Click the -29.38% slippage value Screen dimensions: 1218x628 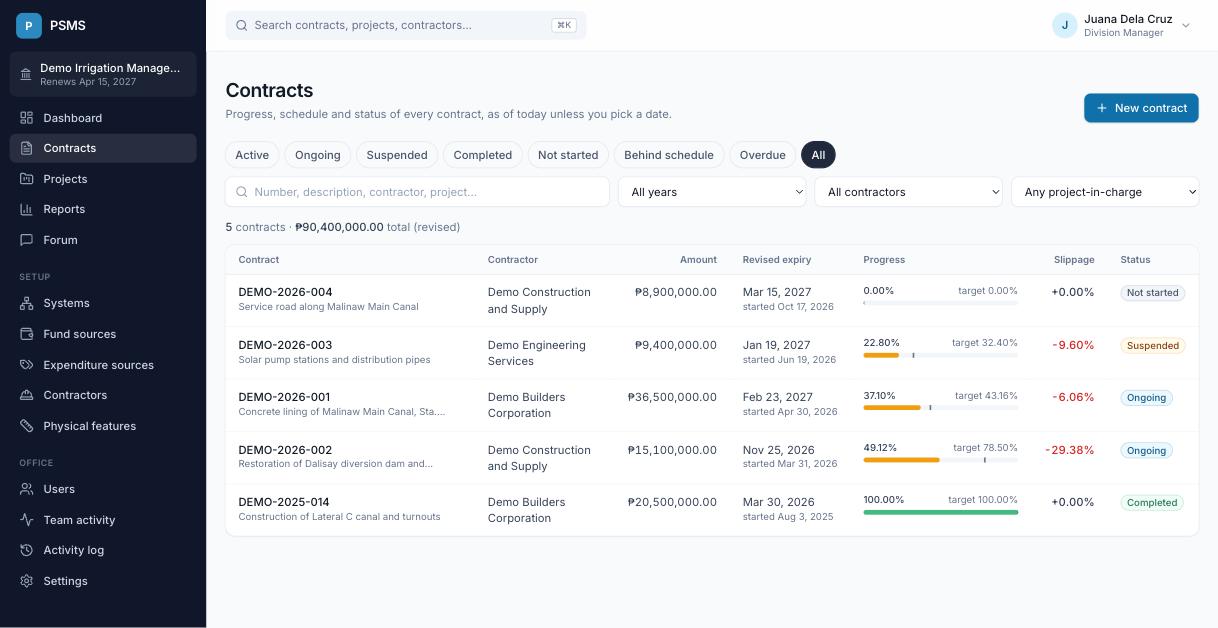1069,450
